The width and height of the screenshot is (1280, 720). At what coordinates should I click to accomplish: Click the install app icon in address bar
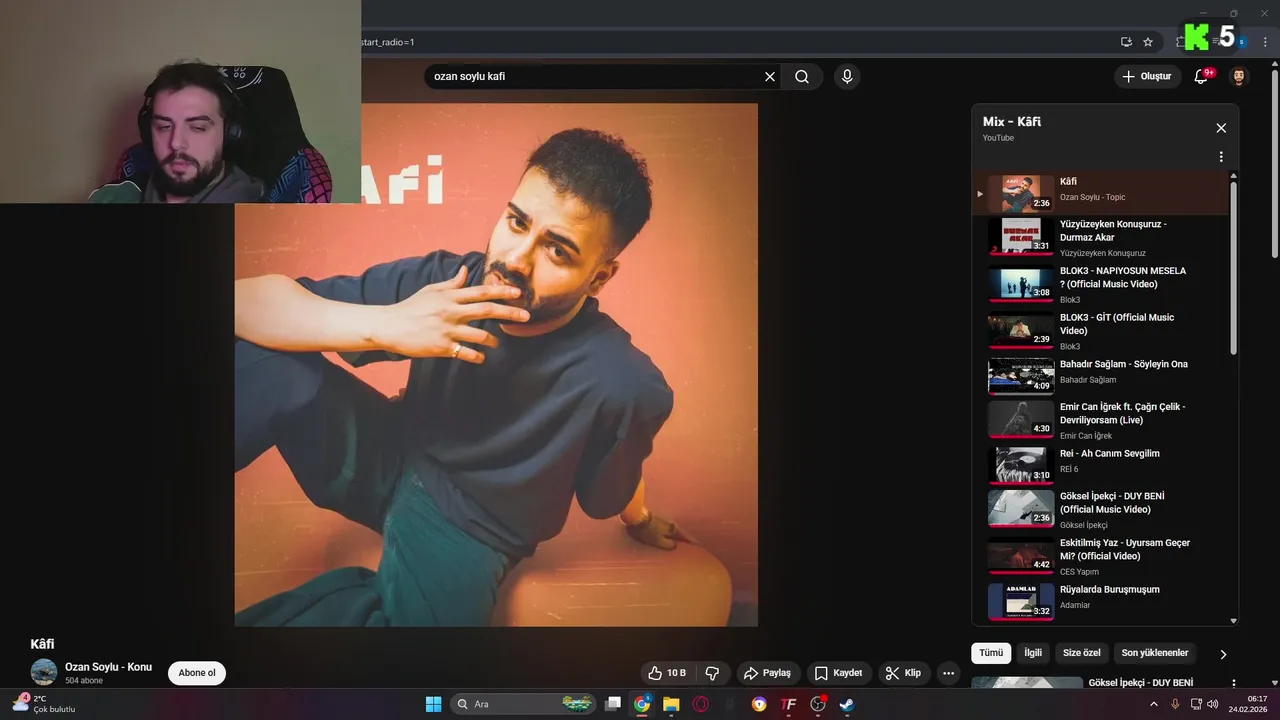[x=1126, y=42]
